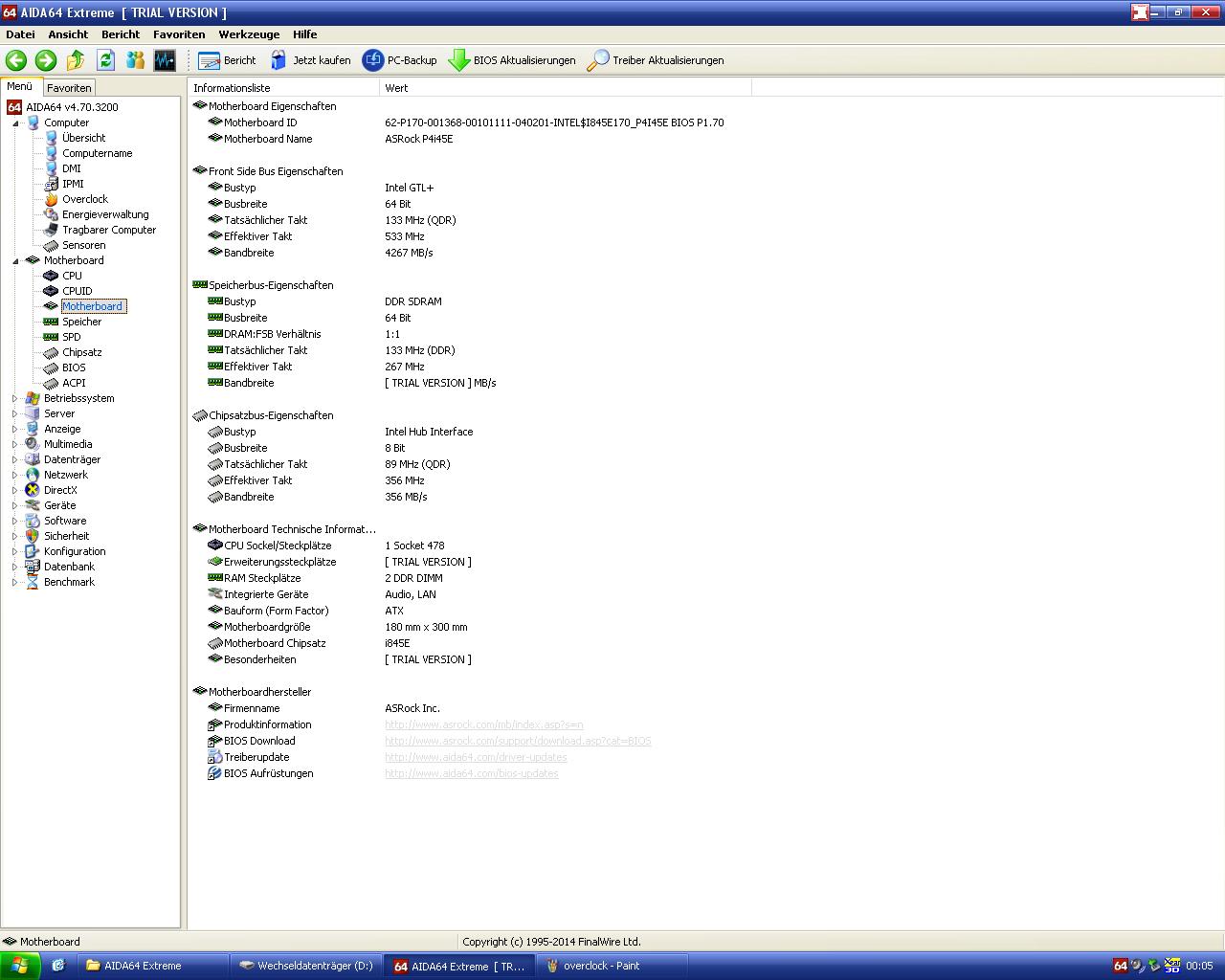Expand the Anzeige tree node
This screenshot has width=1225, height=980.
(x=15, y=429)
